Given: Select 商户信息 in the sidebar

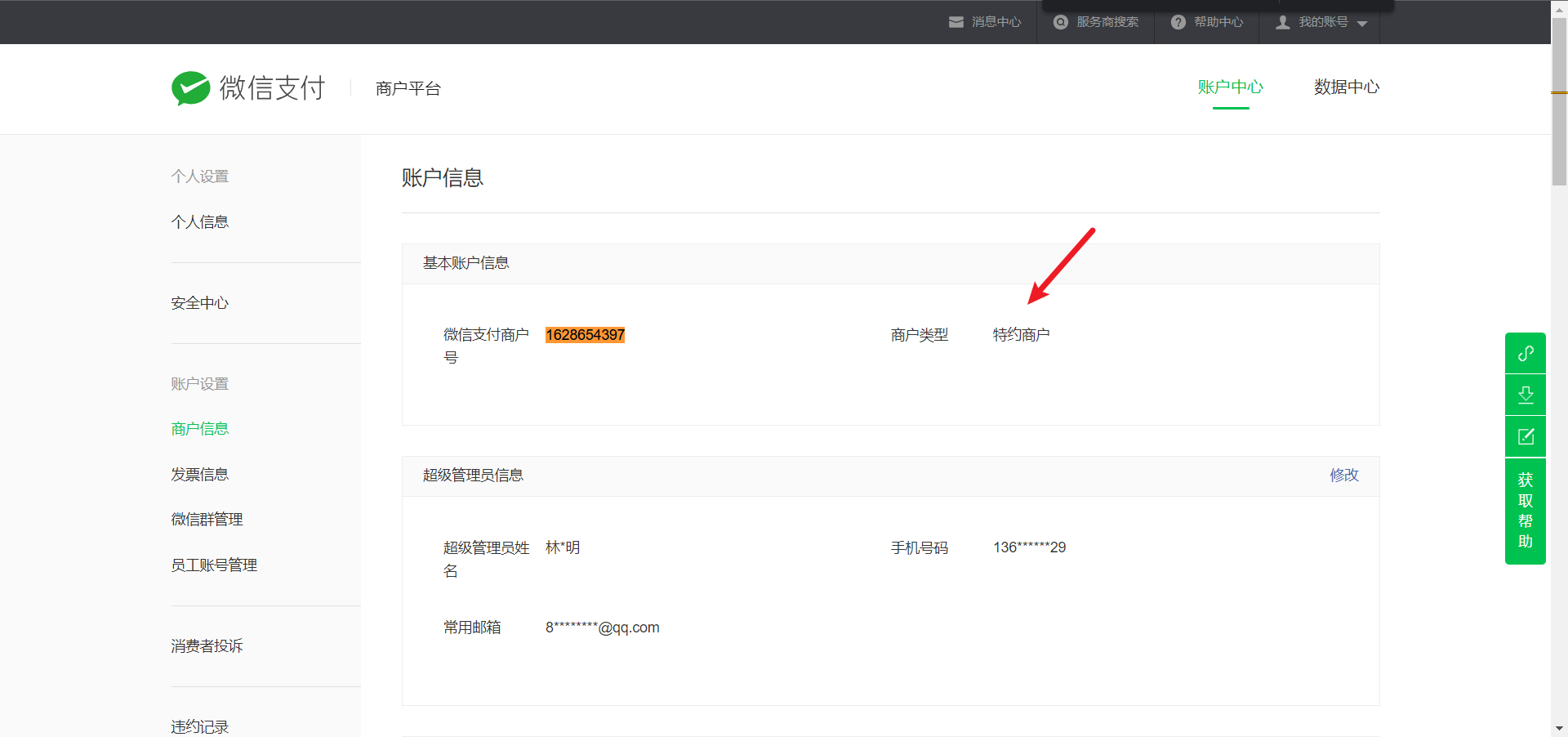Looking at the screenshot, I should point(200,429).
